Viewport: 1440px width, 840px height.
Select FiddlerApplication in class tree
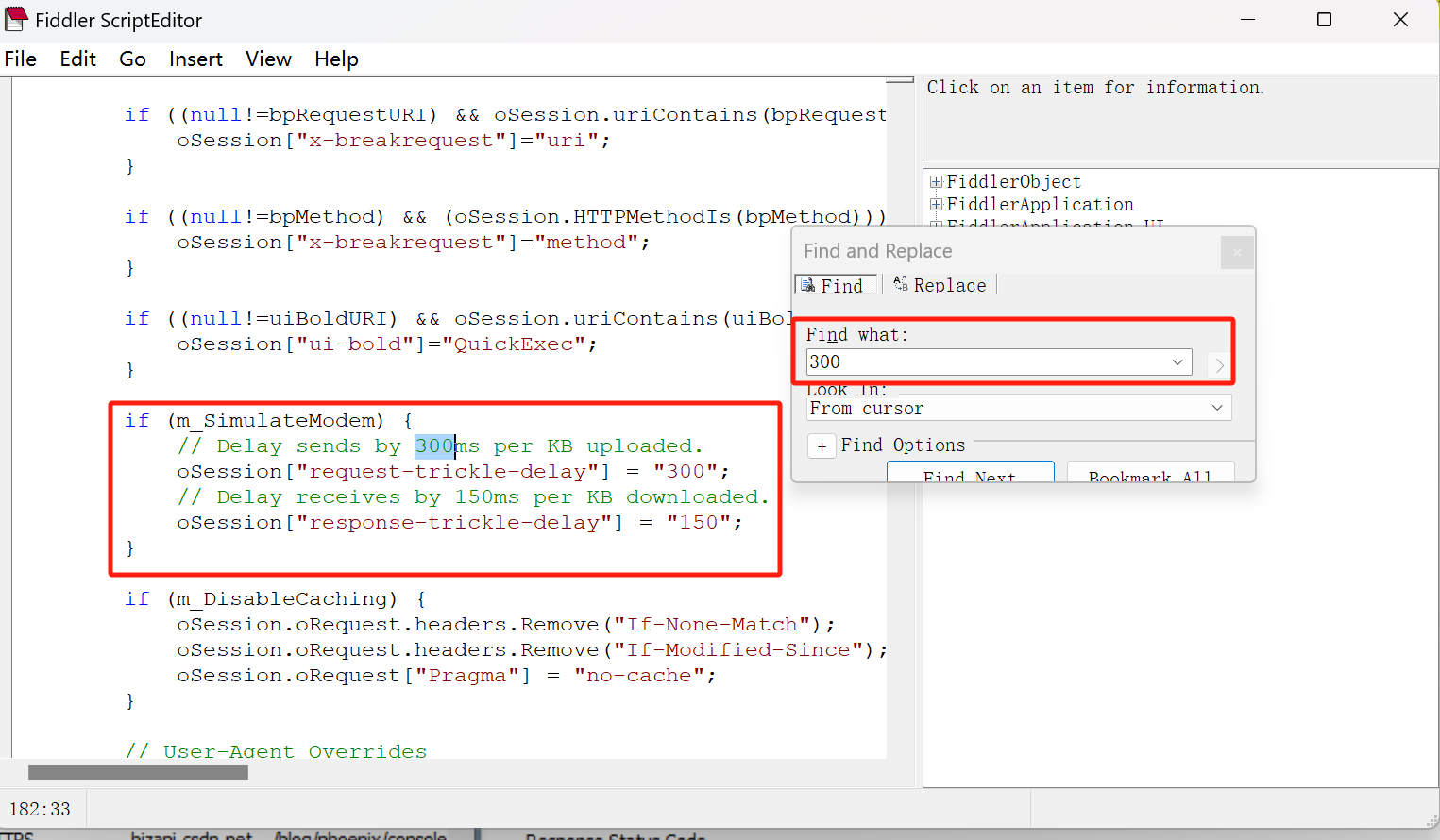click(x=1041, y=204)
